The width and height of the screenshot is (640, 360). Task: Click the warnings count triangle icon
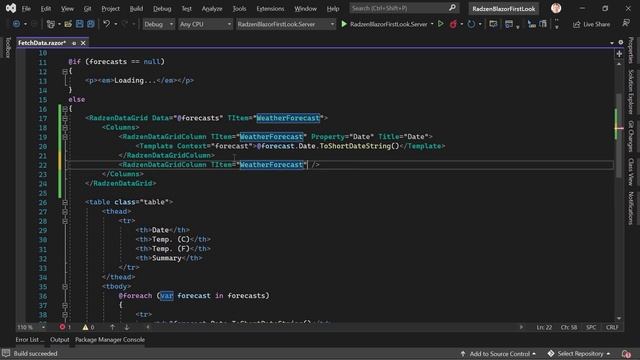(85, 327)
